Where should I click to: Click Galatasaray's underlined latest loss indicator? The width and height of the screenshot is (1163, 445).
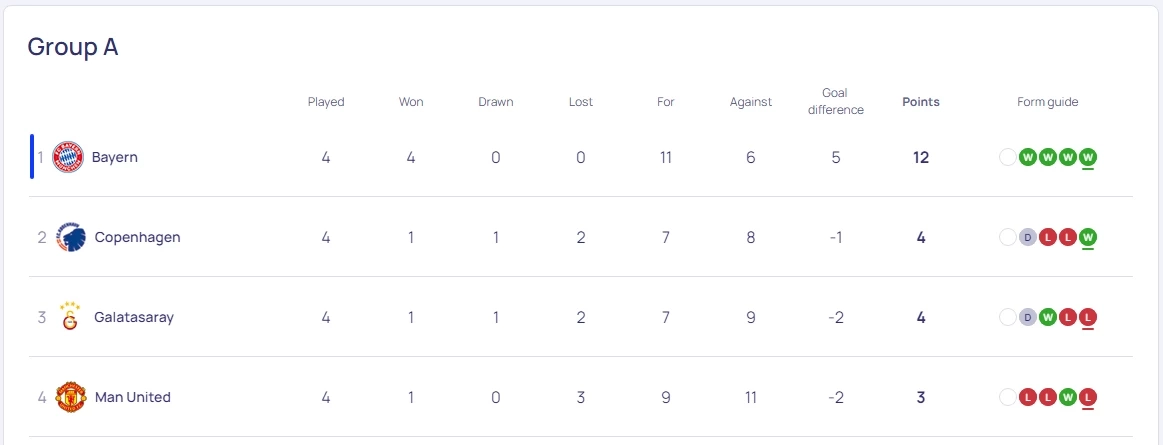click(1088, 317)
